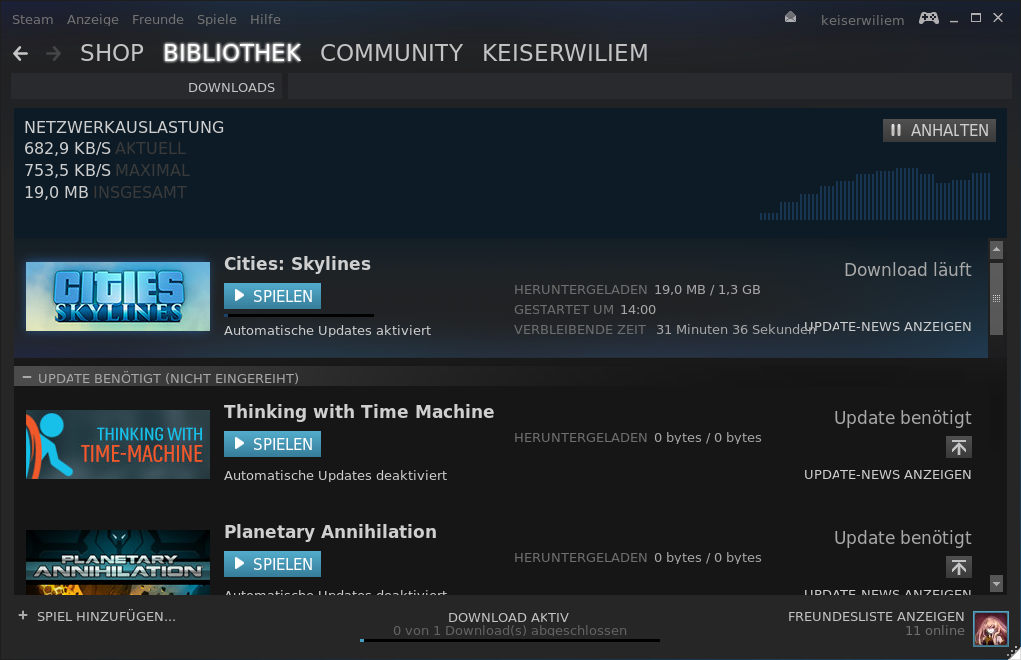The height and width of the screenshot is (660, 1021).
Task: Click the '753,5 KB/S' maximum speed
Action: pos(68,171)
